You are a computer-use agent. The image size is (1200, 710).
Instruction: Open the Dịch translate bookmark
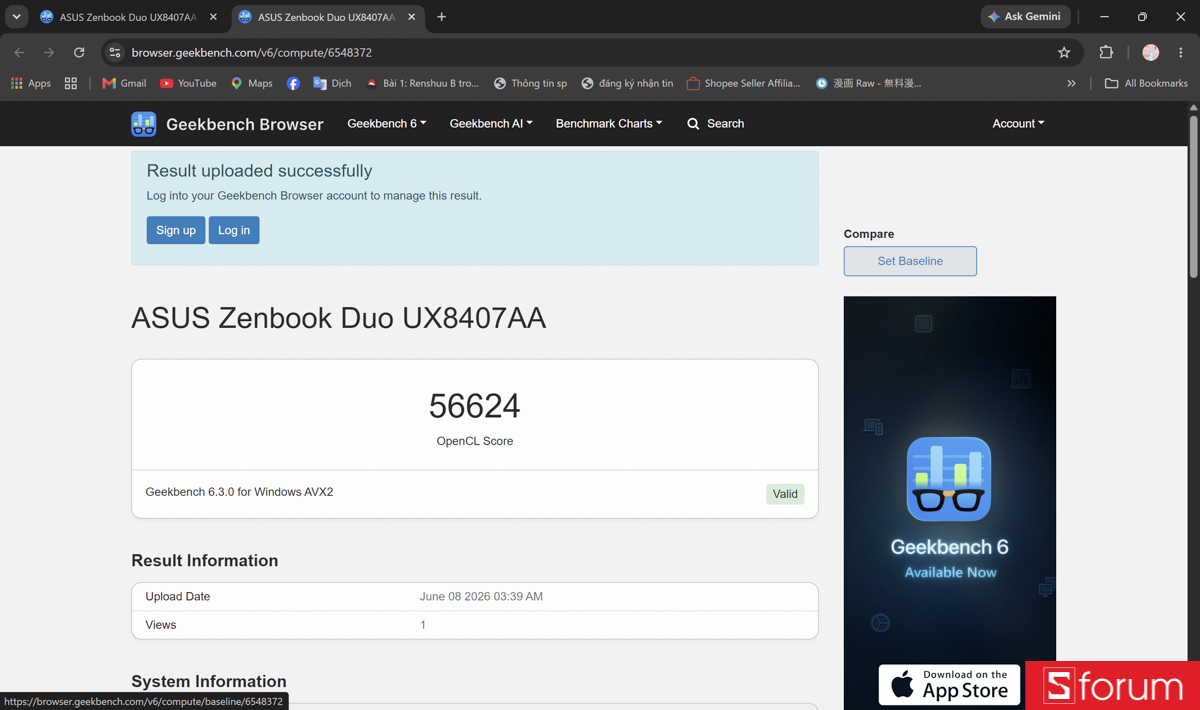point(332,83)
